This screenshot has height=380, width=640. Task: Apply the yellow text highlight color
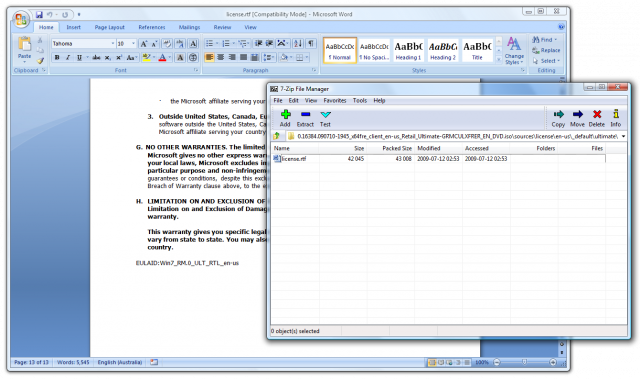[x=146, y=58]
